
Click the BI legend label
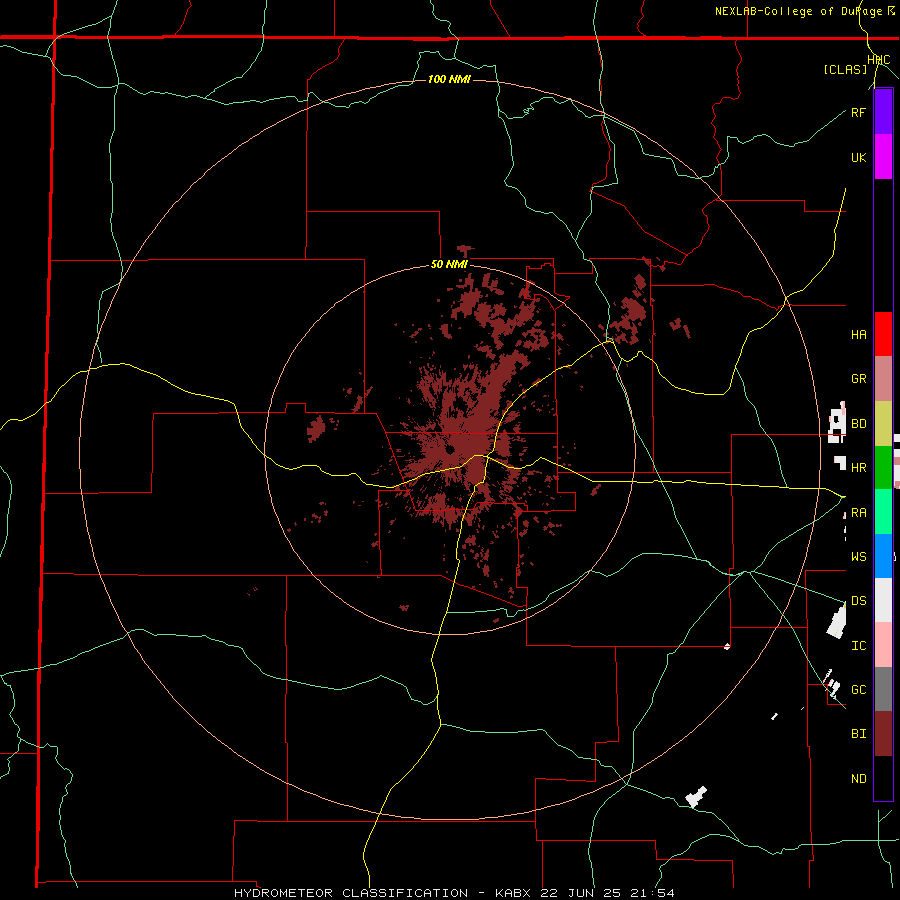[858, 734]
